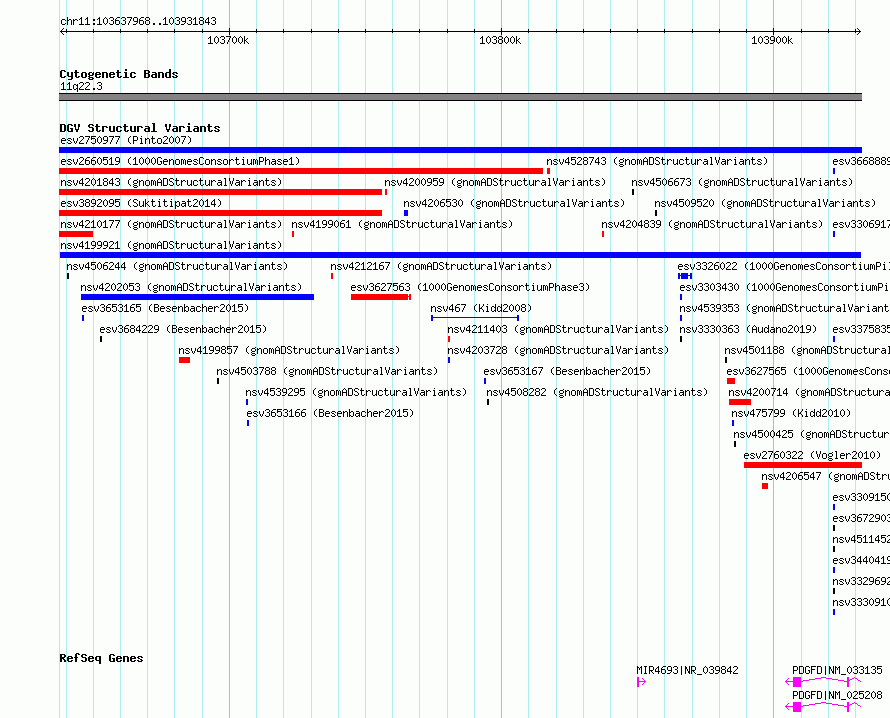Open nsv475799 (Kidd2010) label
This screenshot has width=890, height=718.
[x=791, y=413]
